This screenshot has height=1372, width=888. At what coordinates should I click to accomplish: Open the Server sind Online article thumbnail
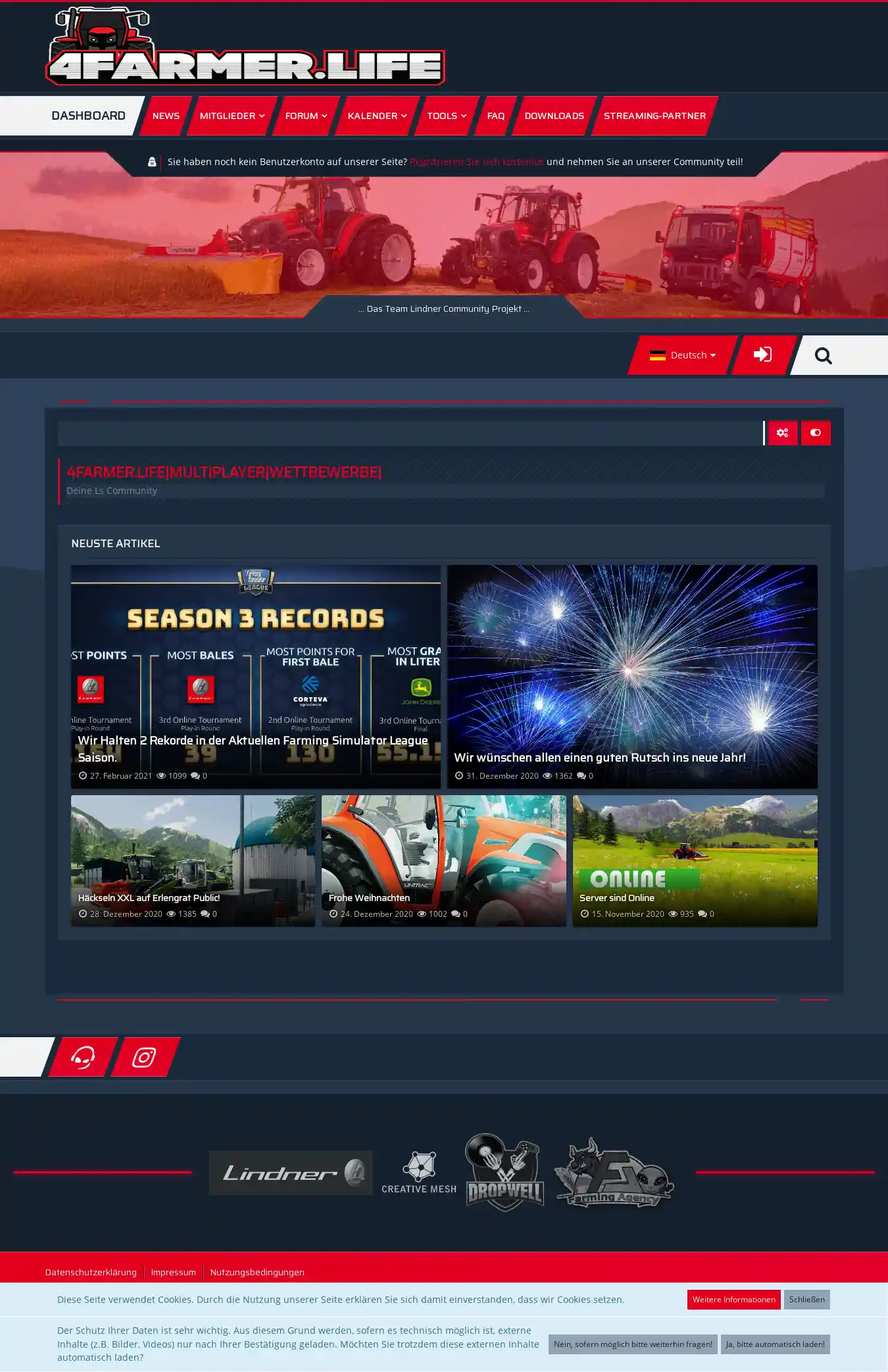[695, 860]
